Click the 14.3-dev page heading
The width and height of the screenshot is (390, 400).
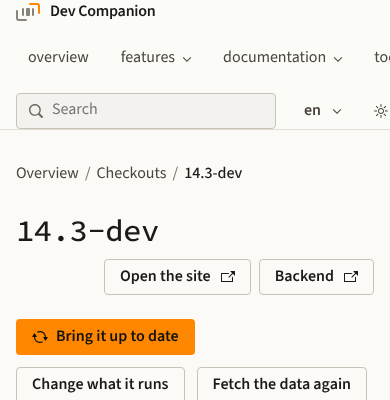pyautogui.click(x=88, y=231)
